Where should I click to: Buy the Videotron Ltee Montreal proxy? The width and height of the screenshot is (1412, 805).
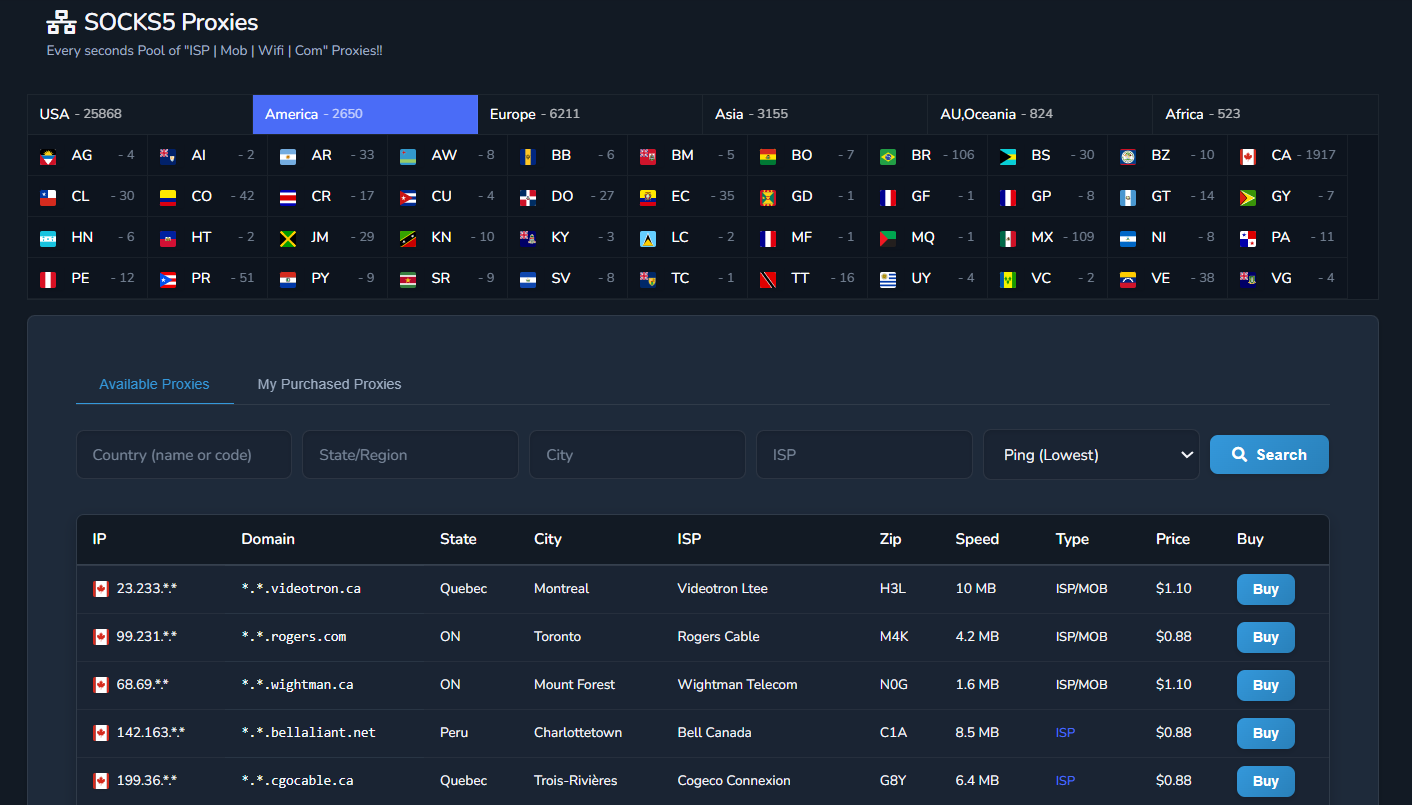coord(1265,589)
